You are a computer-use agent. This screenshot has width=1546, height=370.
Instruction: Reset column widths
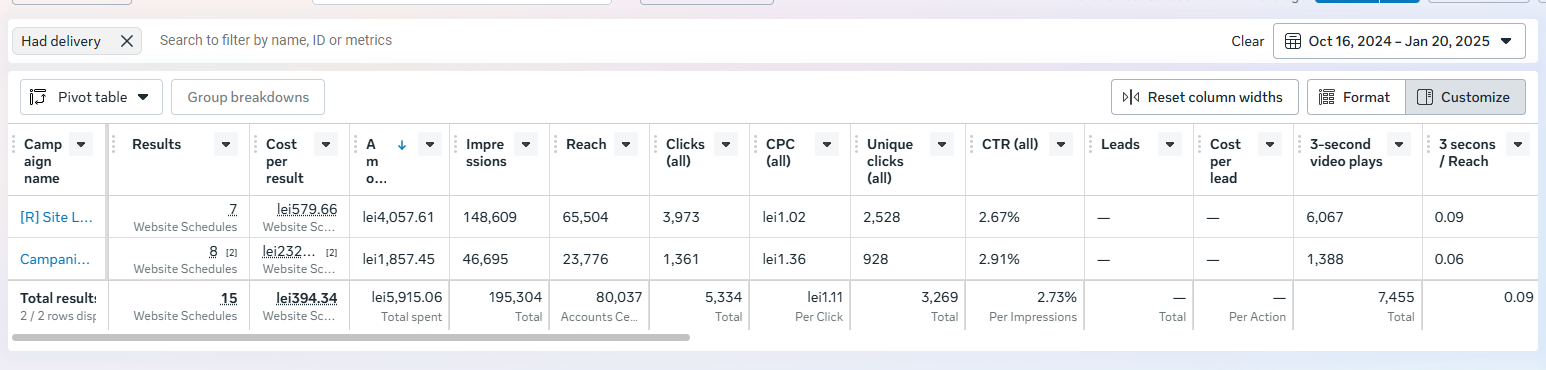click(x=1204, y=97)
